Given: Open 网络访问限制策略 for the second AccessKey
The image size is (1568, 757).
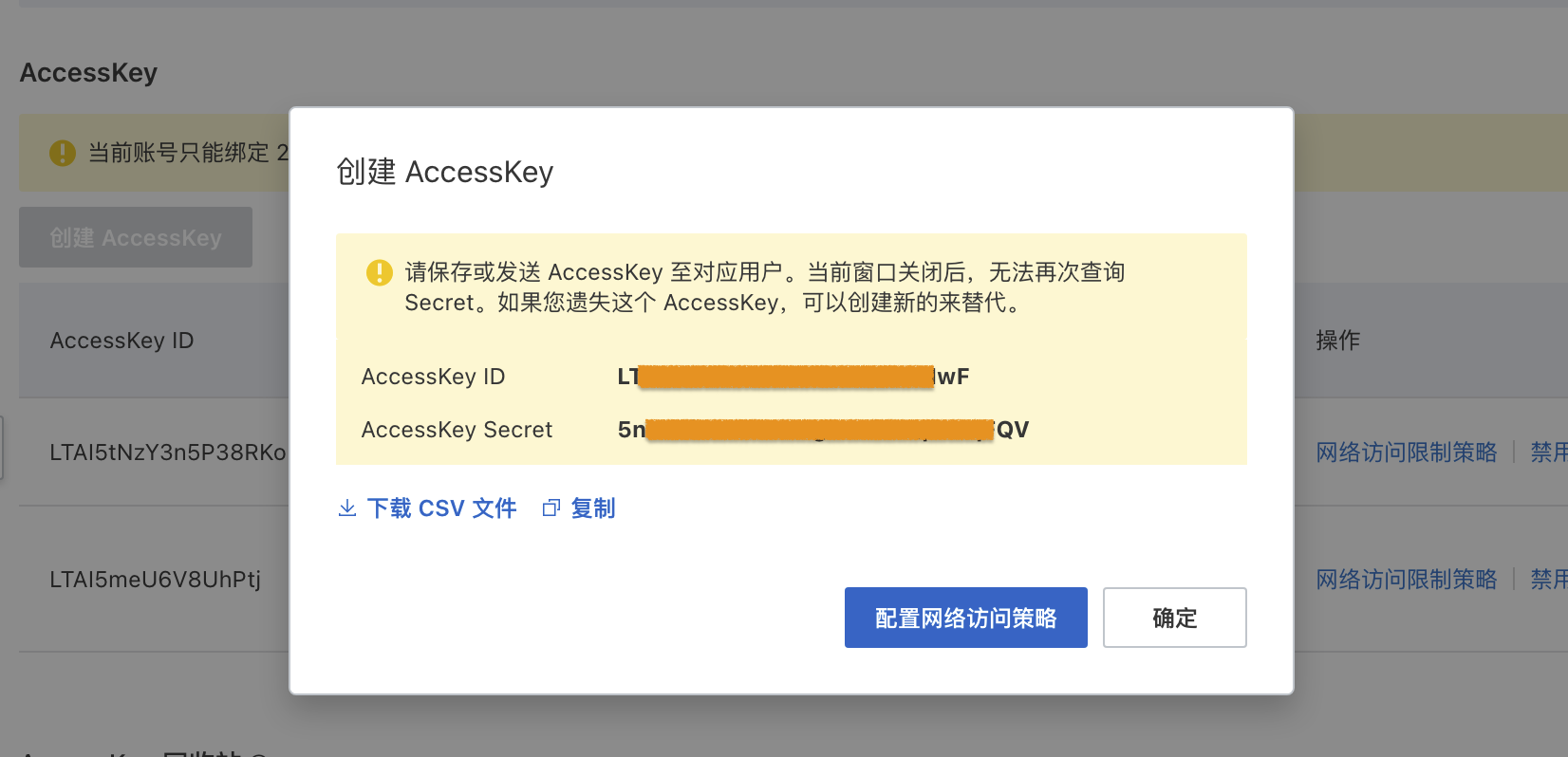Looking at the screenshot, I should (x=1407, y=580).
